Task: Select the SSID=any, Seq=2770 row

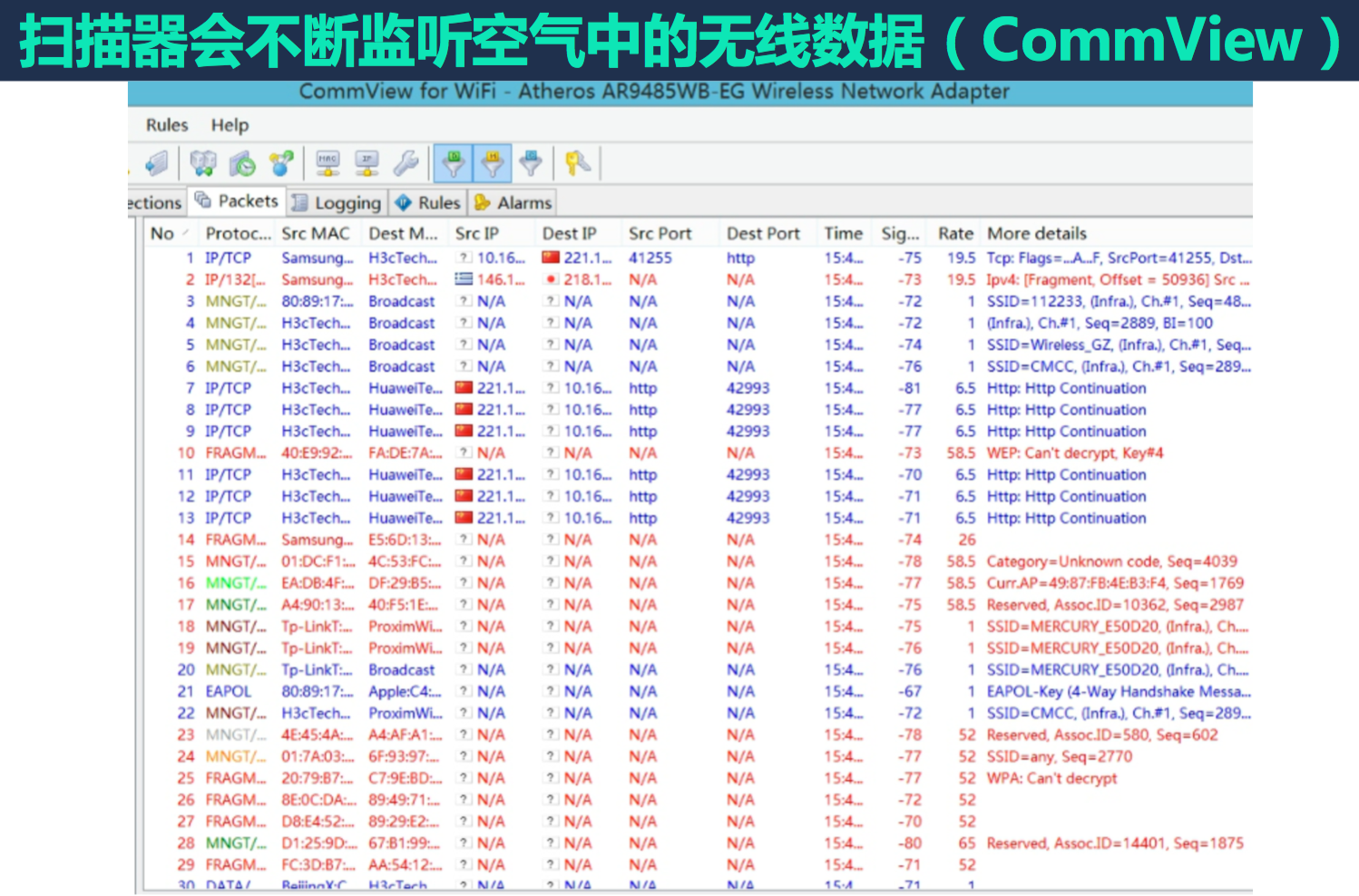Action: pos(699,757)
